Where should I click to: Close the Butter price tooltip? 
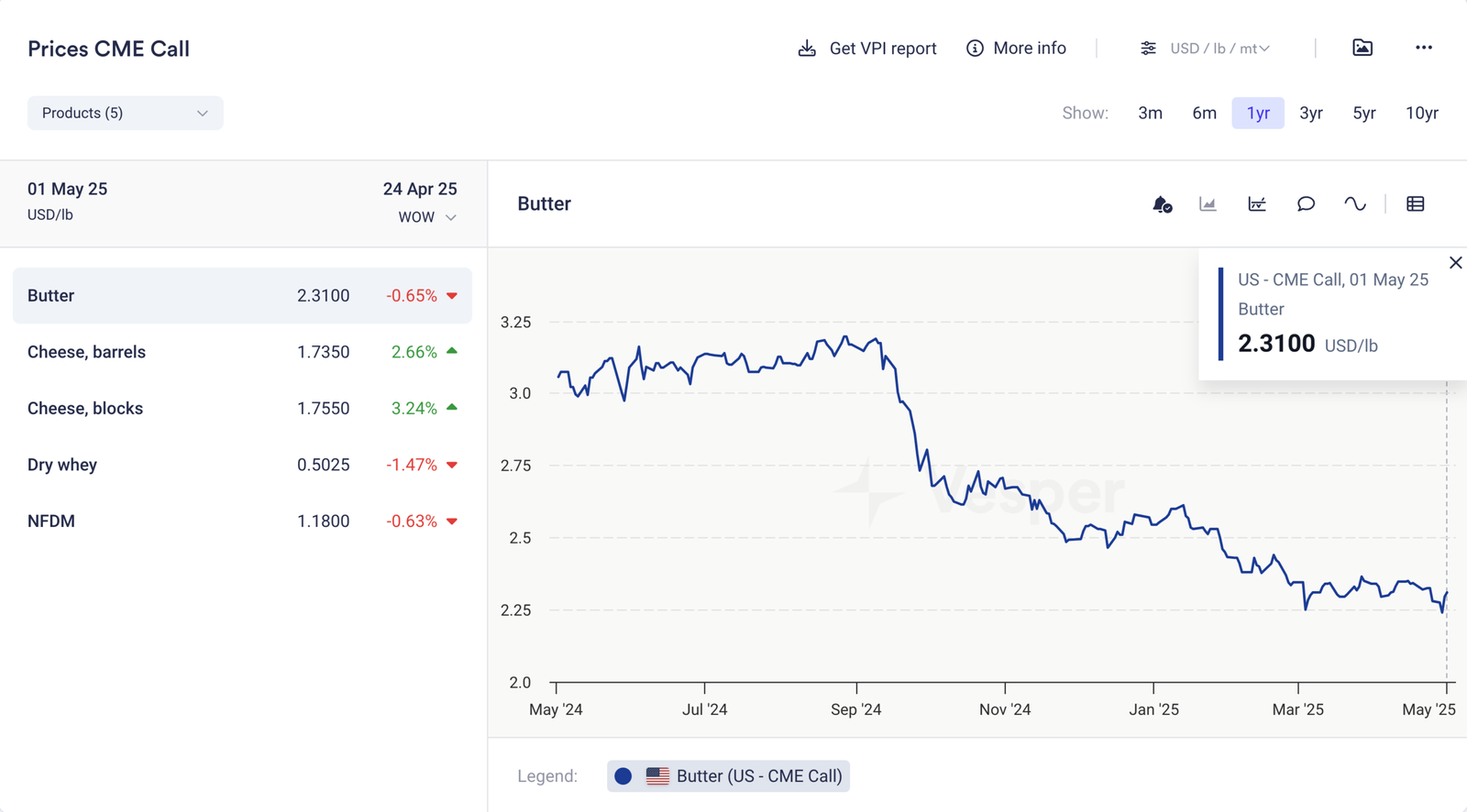(1455, 263)
